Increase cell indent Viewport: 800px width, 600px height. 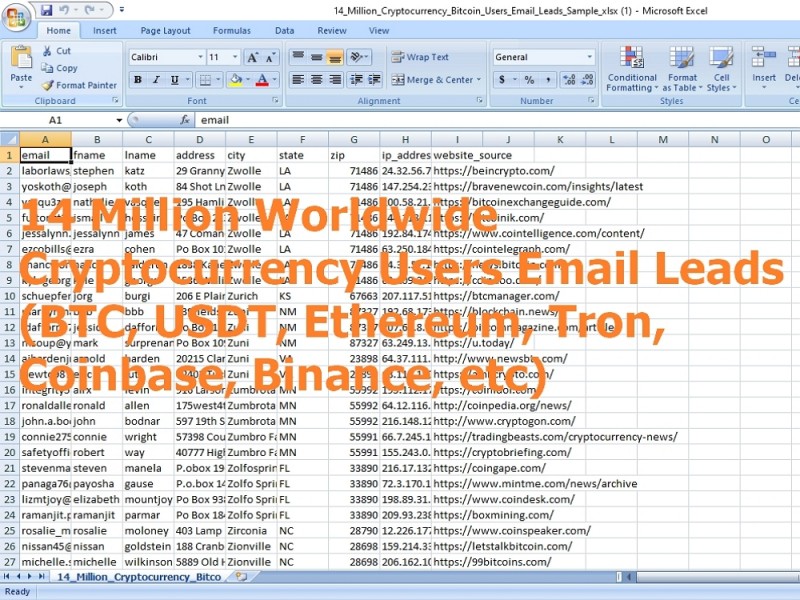(x=374, y=80)
